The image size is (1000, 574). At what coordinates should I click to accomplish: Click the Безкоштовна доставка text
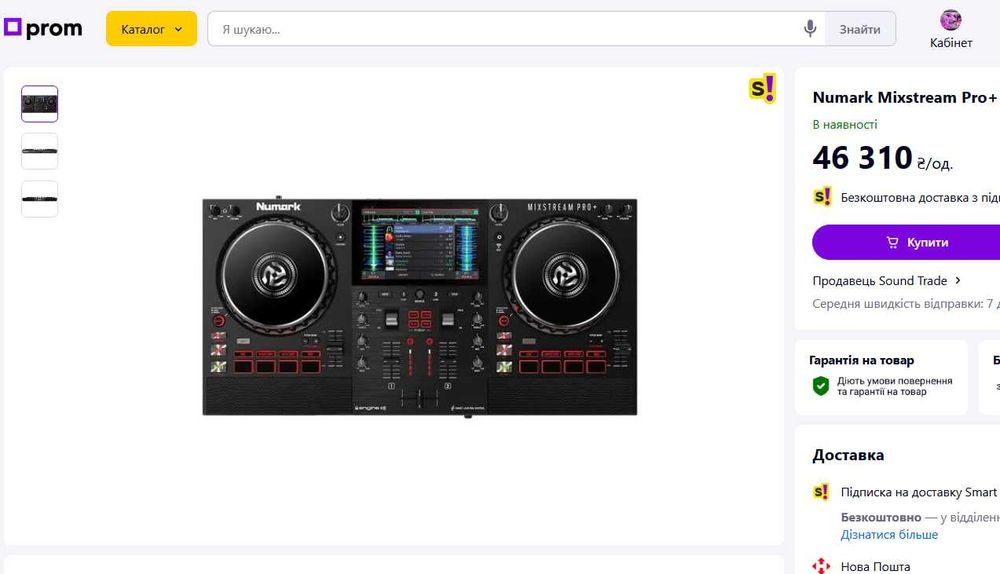(920, 198)
